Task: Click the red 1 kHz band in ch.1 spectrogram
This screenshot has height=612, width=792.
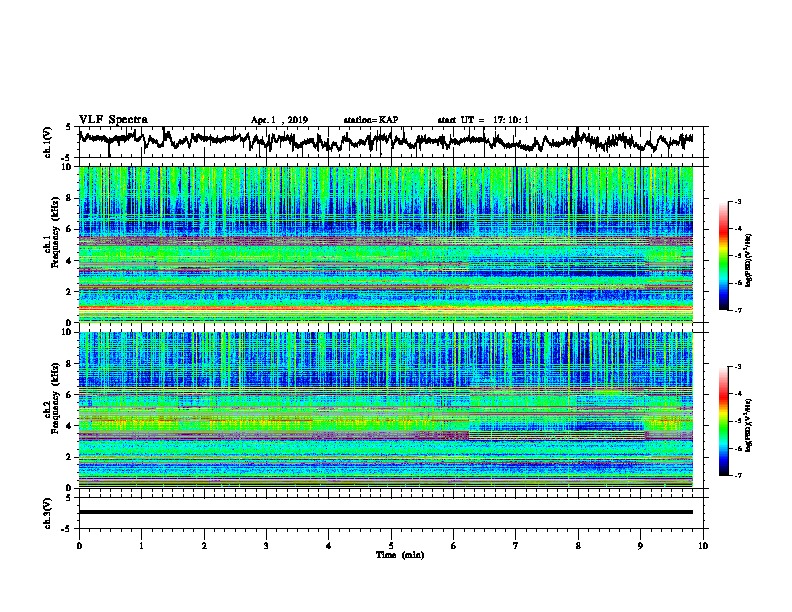Action: pyautogui.click(x=386, y=308)
